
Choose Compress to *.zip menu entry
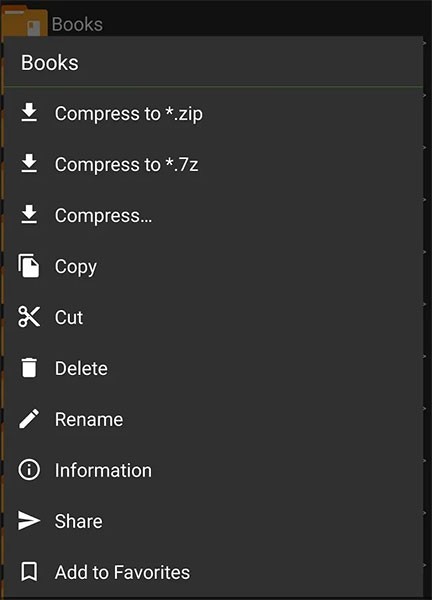(214, 114)
